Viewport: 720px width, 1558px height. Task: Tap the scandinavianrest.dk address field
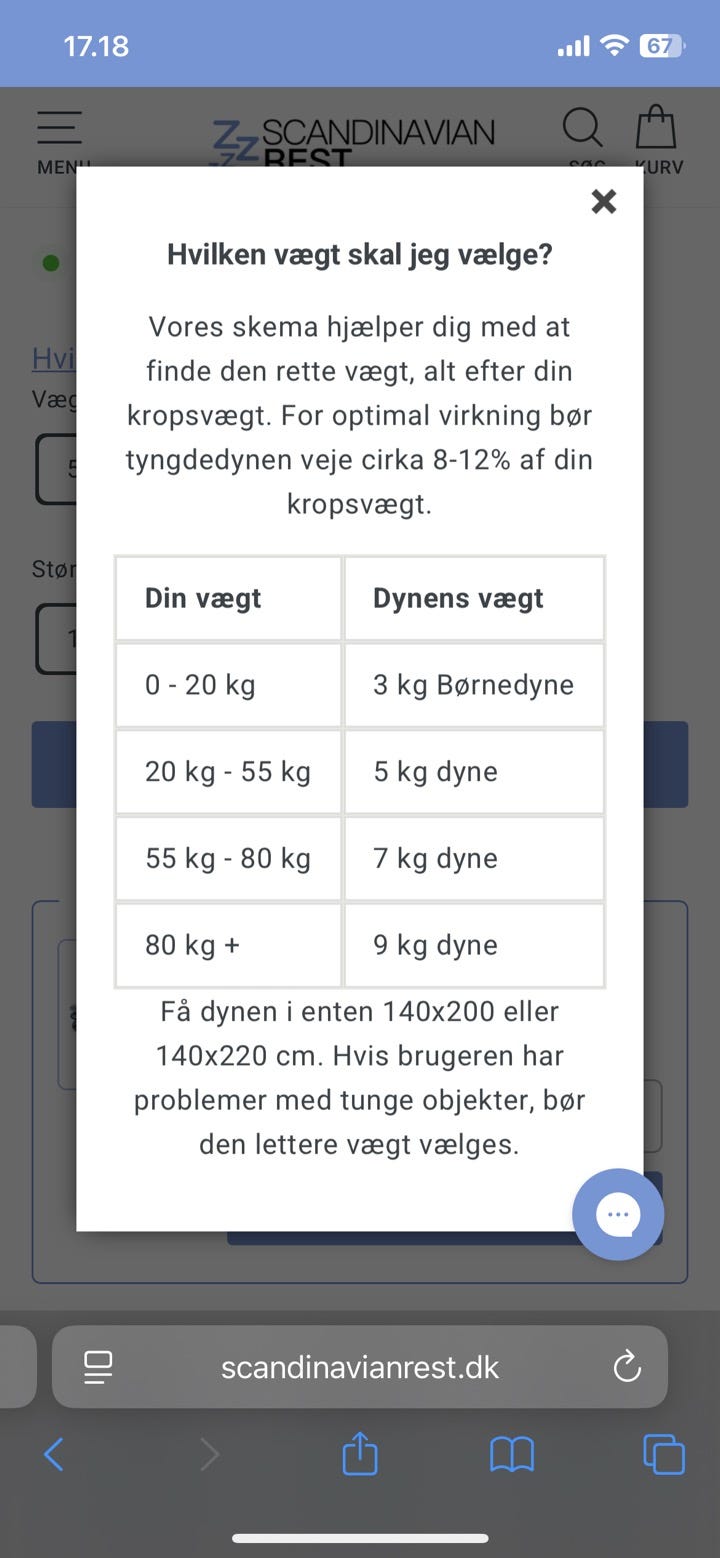360,1366
